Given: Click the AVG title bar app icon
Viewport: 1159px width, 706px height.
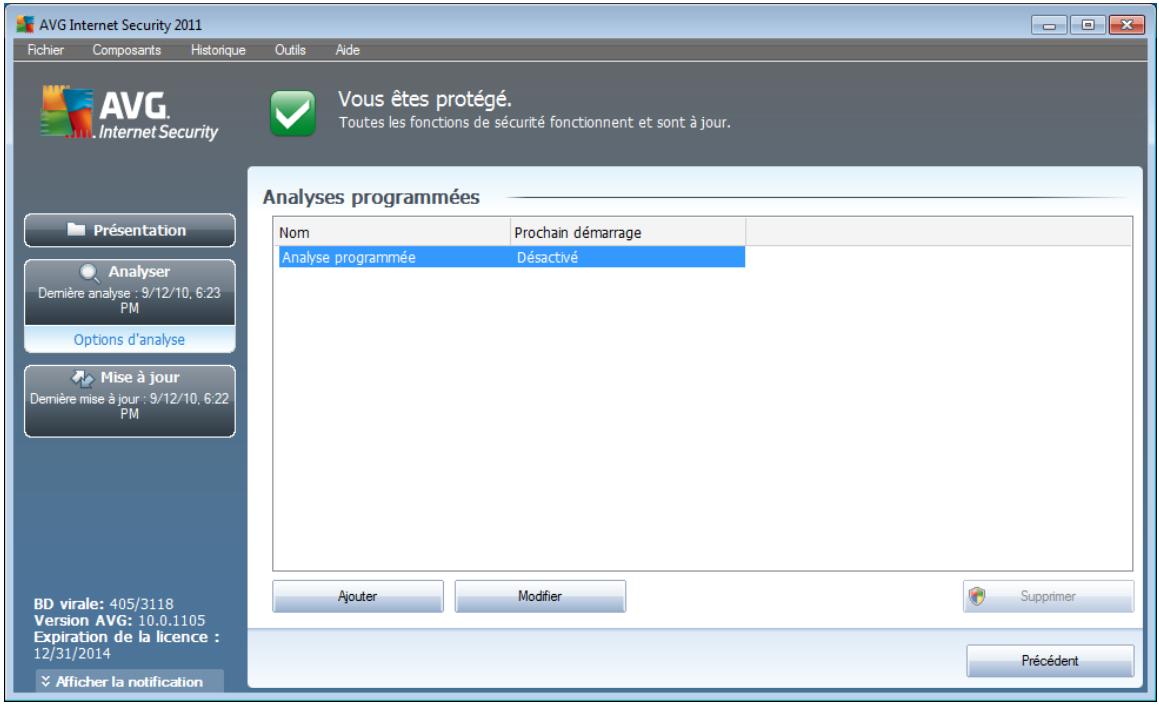Looking at the screenshot, I should 25,24.
